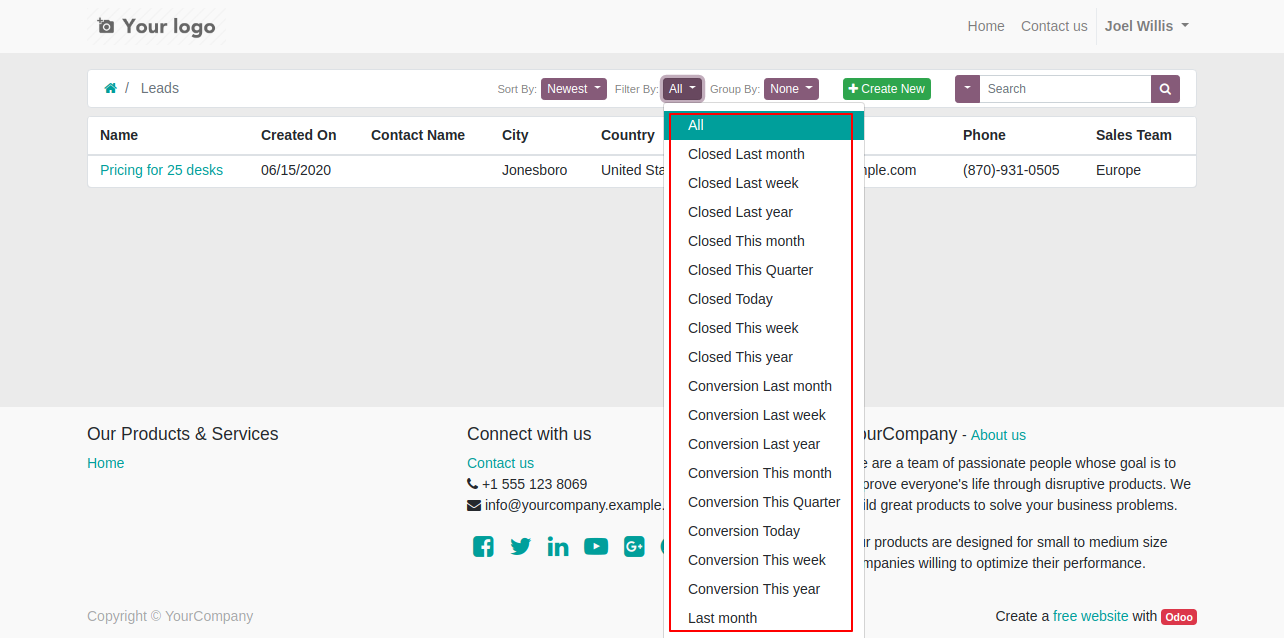
Task: Choose the Conversion This year filter
Action: (764, 589)
